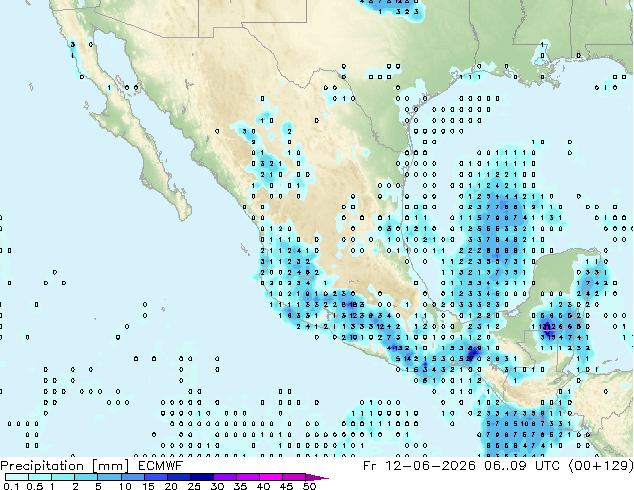Click the "27" precipitation value on the map
This screenshot has height=490, width=634.
470,358
